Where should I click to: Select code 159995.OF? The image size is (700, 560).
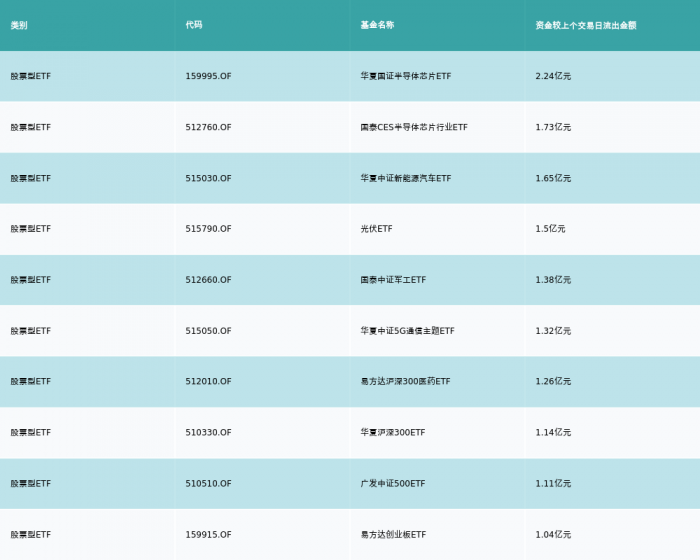[x=208, y=76]
